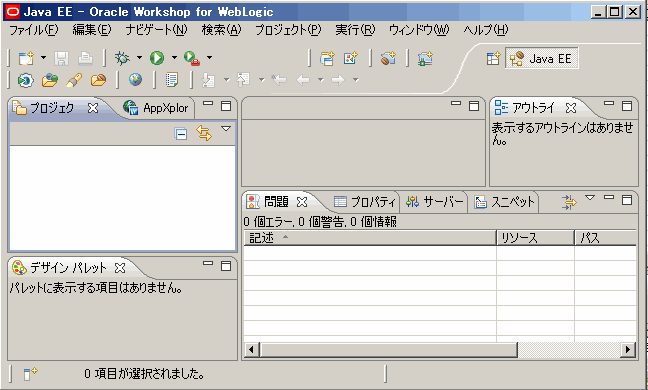Screen dimensions: 648x390
Task: Toggle Link with Editor in explorer
Action: coord(204,133)
